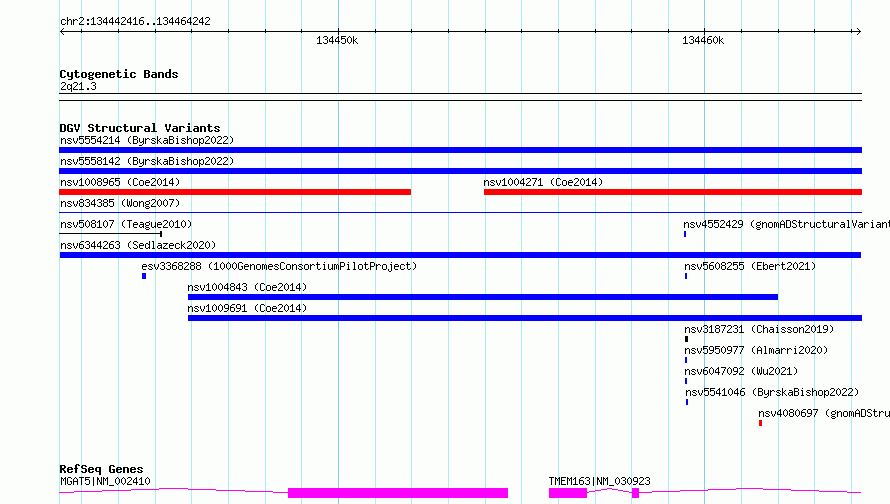The image size is (890, 504).
Task: Click the left arrow of the ruler
Action: coord(62,31)
